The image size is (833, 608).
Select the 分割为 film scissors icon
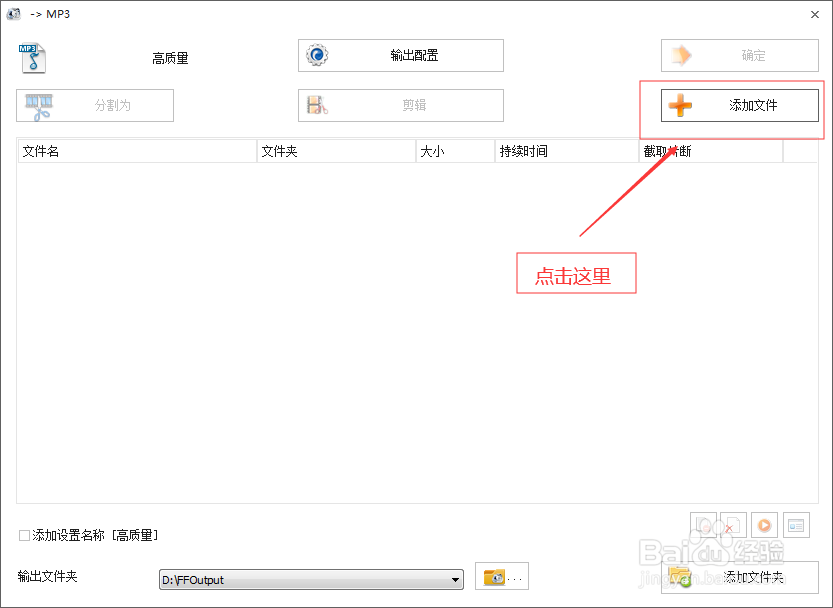(38, 105)
